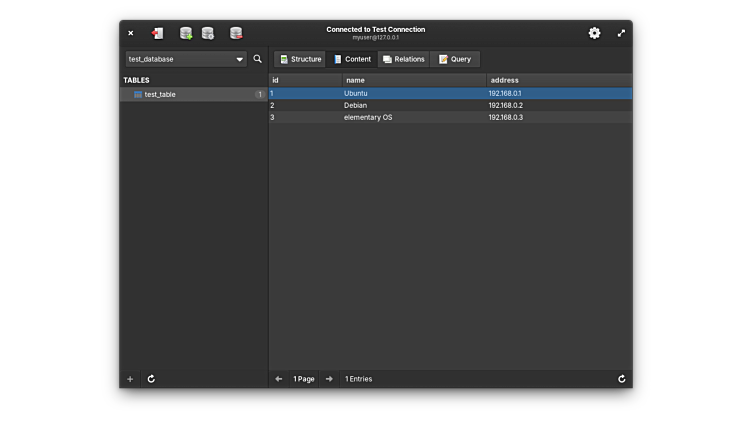
Task: Click the fullscreen expand arrows icon
Action: click(x=621, y=33)
